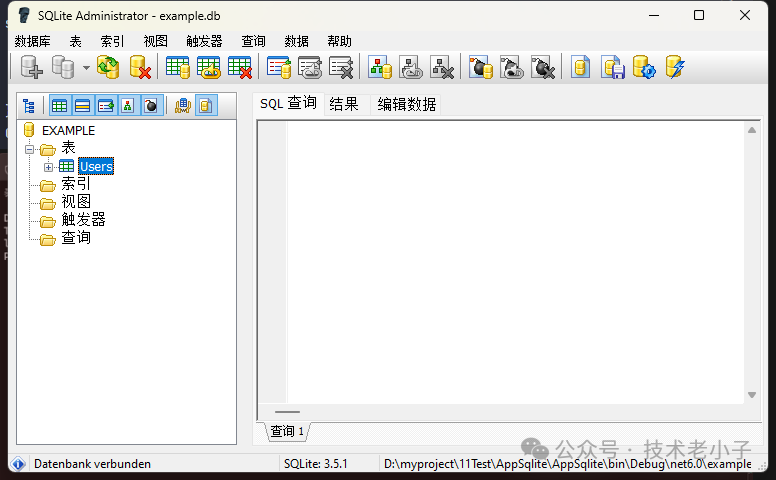This screenshot has height=480, width=776.
Task: Click the refresh database icon
Action: point(108,67)
